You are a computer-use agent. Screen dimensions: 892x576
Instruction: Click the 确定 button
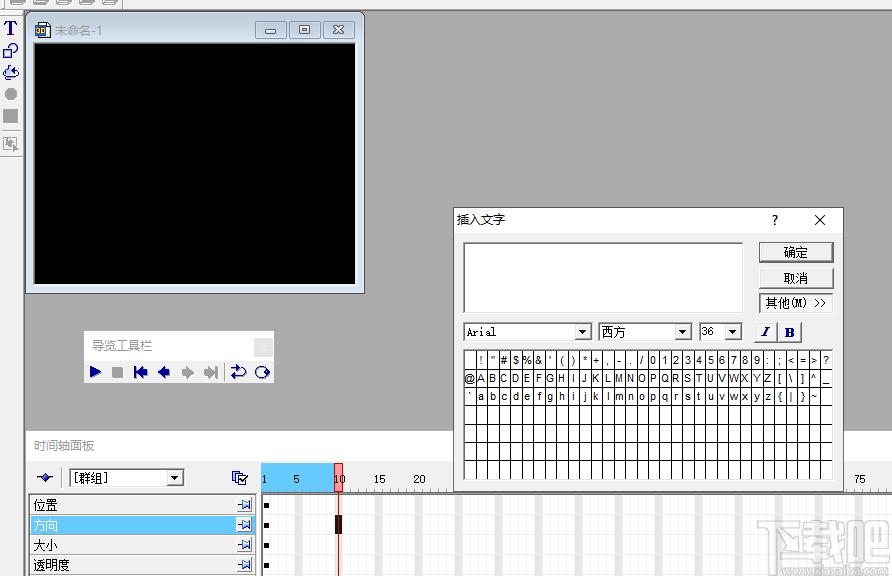796,252
